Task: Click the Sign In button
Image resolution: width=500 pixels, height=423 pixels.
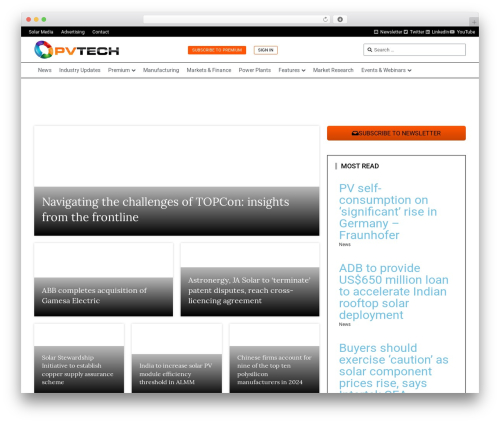Action: 266,50
